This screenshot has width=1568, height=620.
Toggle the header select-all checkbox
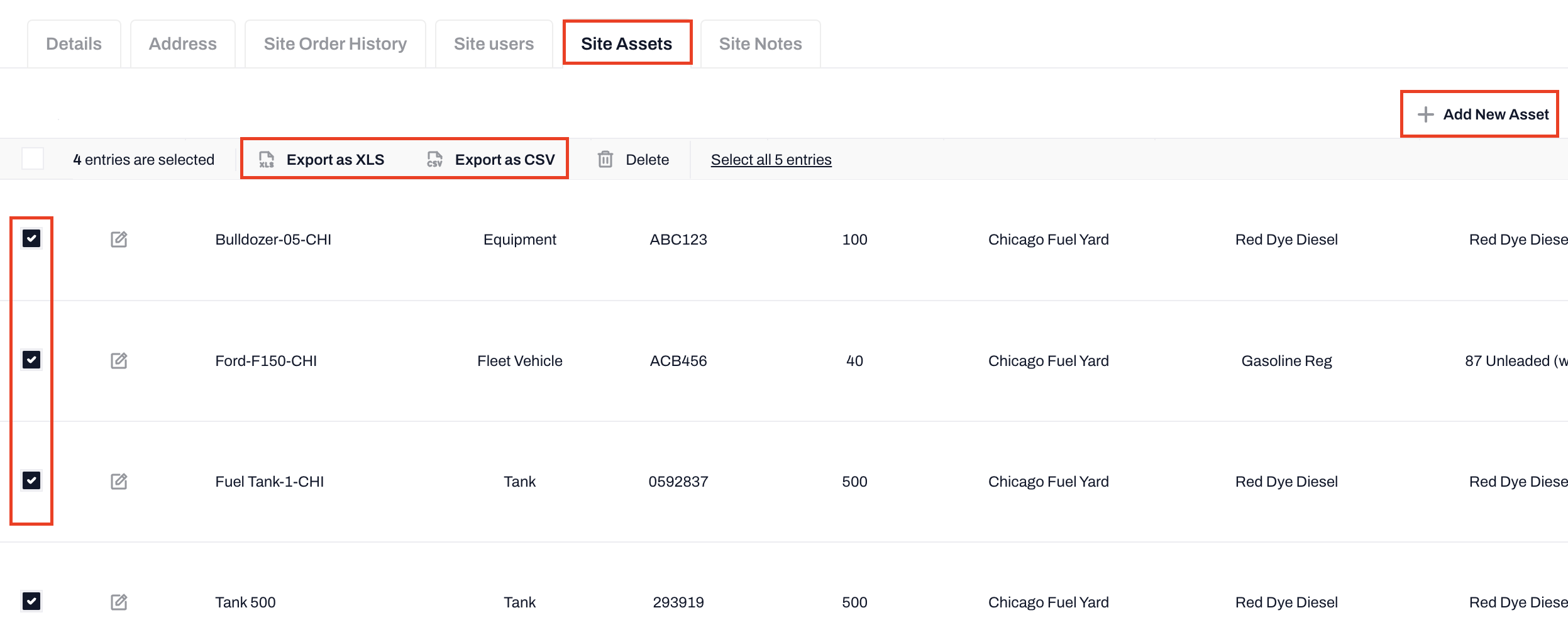click(x=33, y=158)
